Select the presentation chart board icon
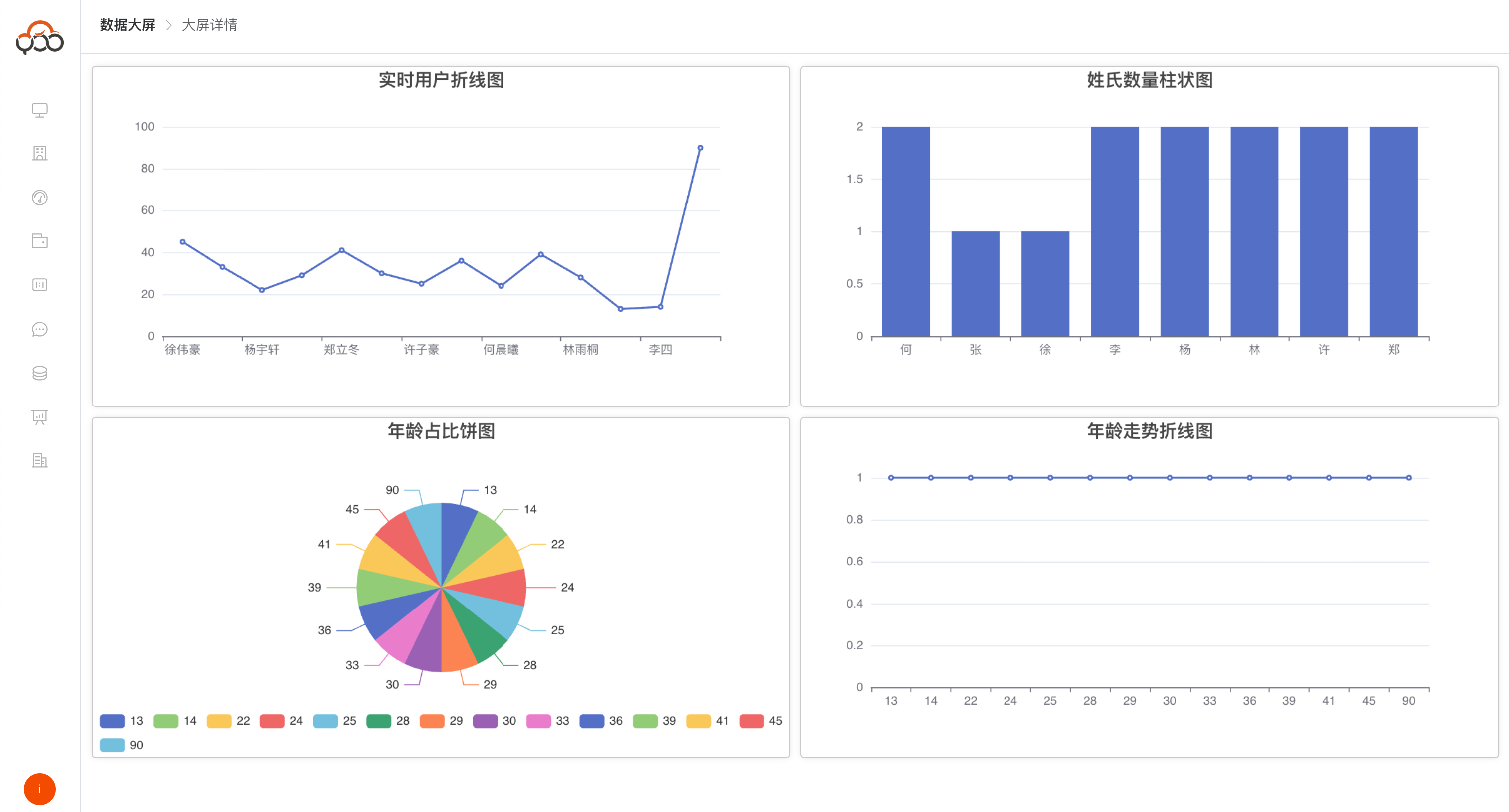This screenshot has height=812, width=1509. (40, 417)
